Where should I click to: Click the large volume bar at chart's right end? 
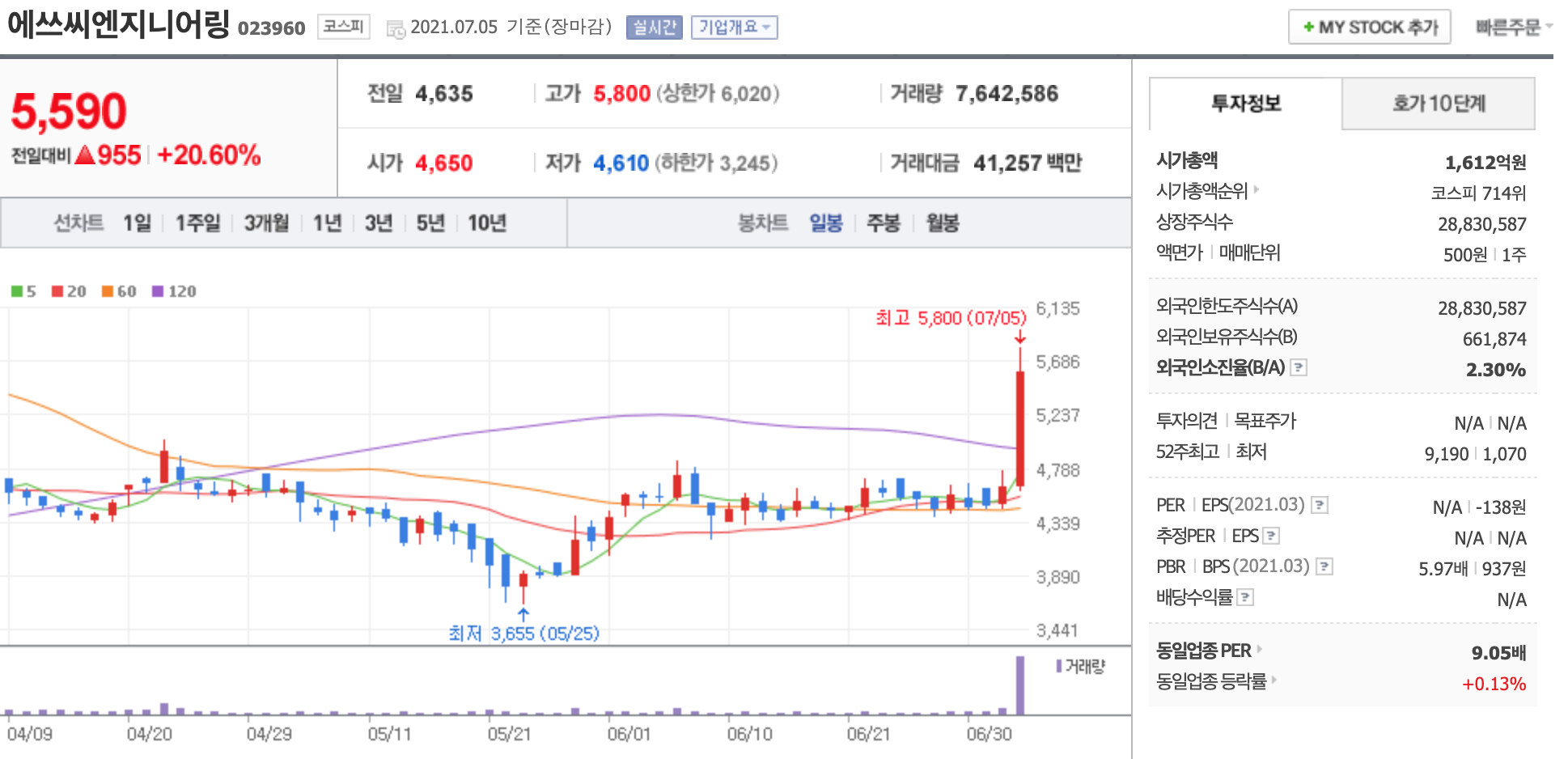(1019, 685)
